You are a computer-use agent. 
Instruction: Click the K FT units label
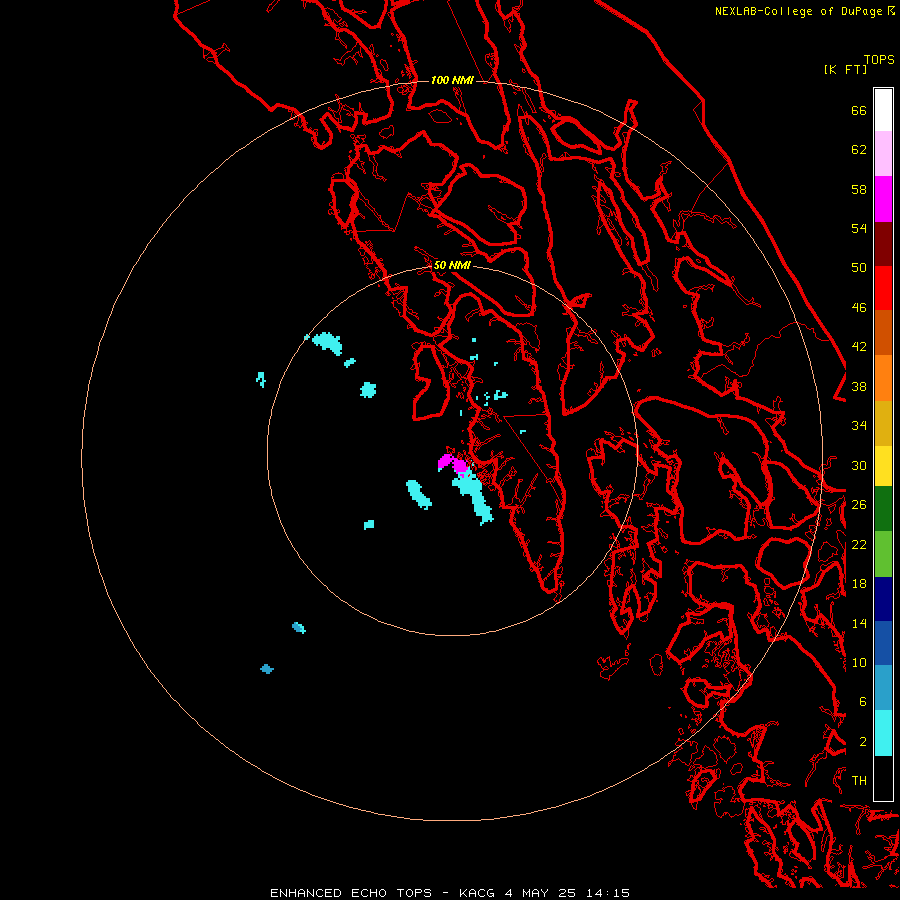(x=845, y=69)
